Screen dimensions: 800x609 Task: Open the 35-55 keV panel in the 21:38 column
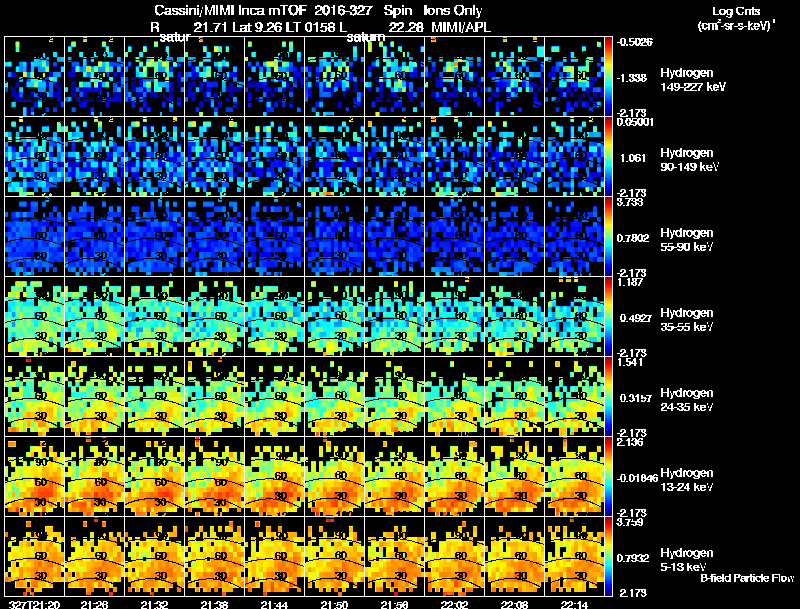point(215,317)
